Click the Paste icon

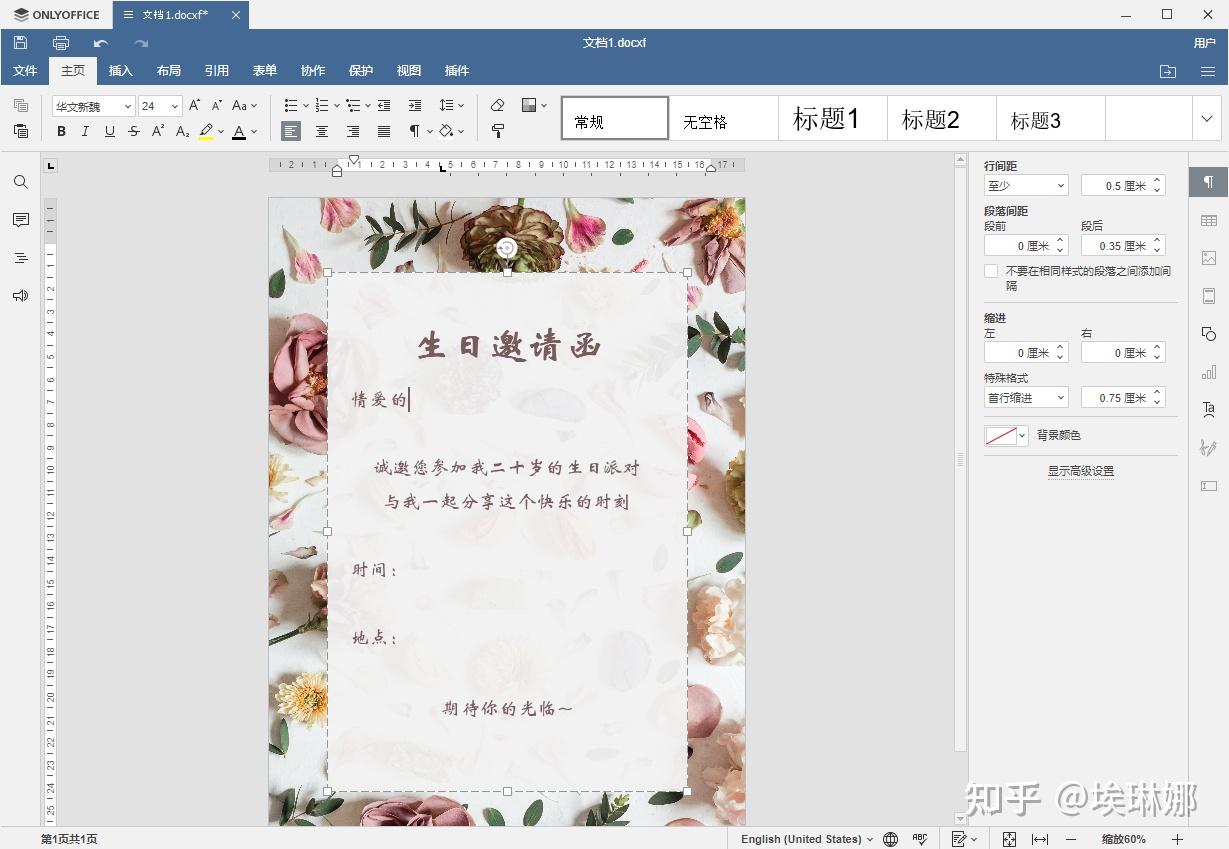pyautogui.click(x=20, y=131)
